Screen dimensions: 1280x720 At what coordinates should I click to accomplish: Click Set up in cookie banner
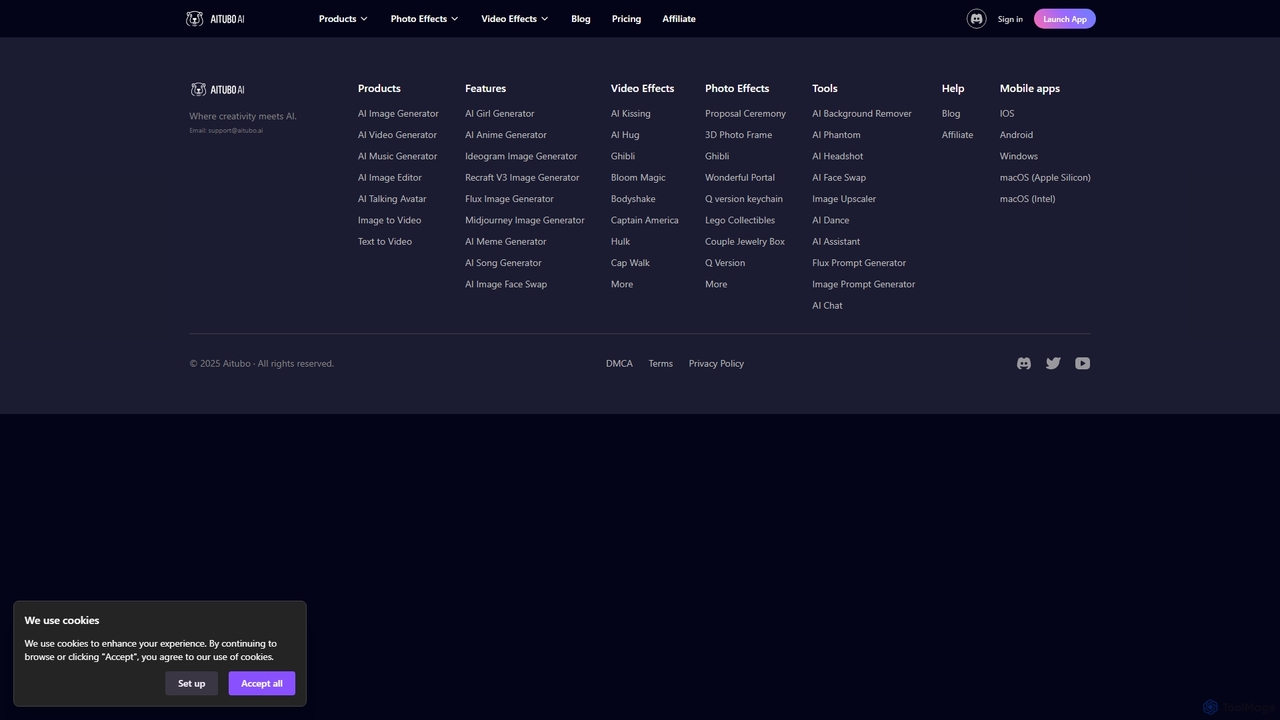click(x=191, y=683)
